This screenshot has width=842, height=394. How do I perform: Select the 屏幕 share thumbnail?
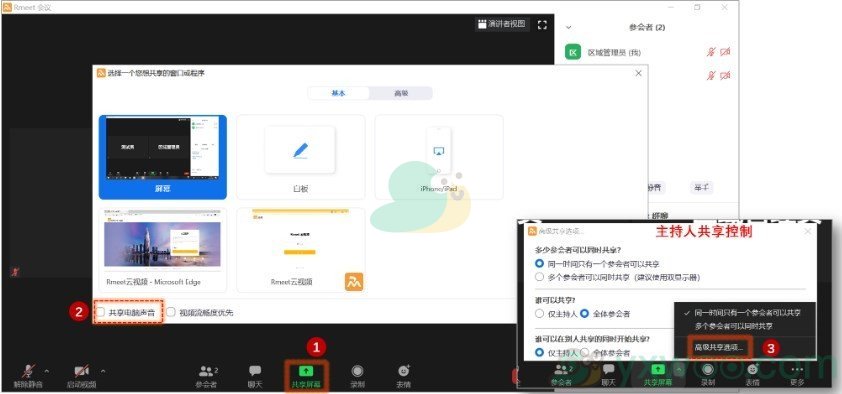tap(163, 157)
